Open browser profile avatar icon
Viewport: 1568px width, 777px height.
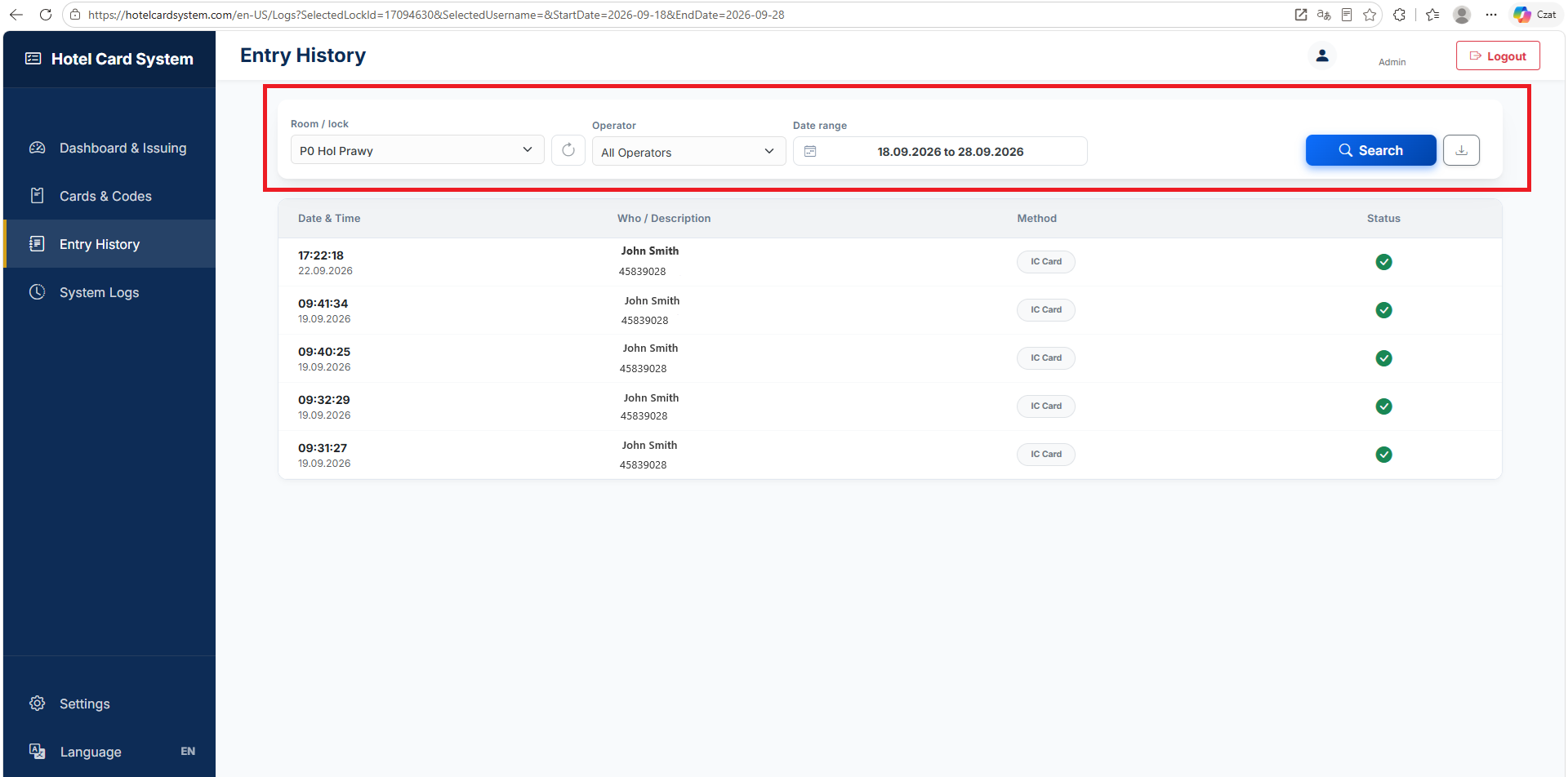click(x=1462, y=15)
